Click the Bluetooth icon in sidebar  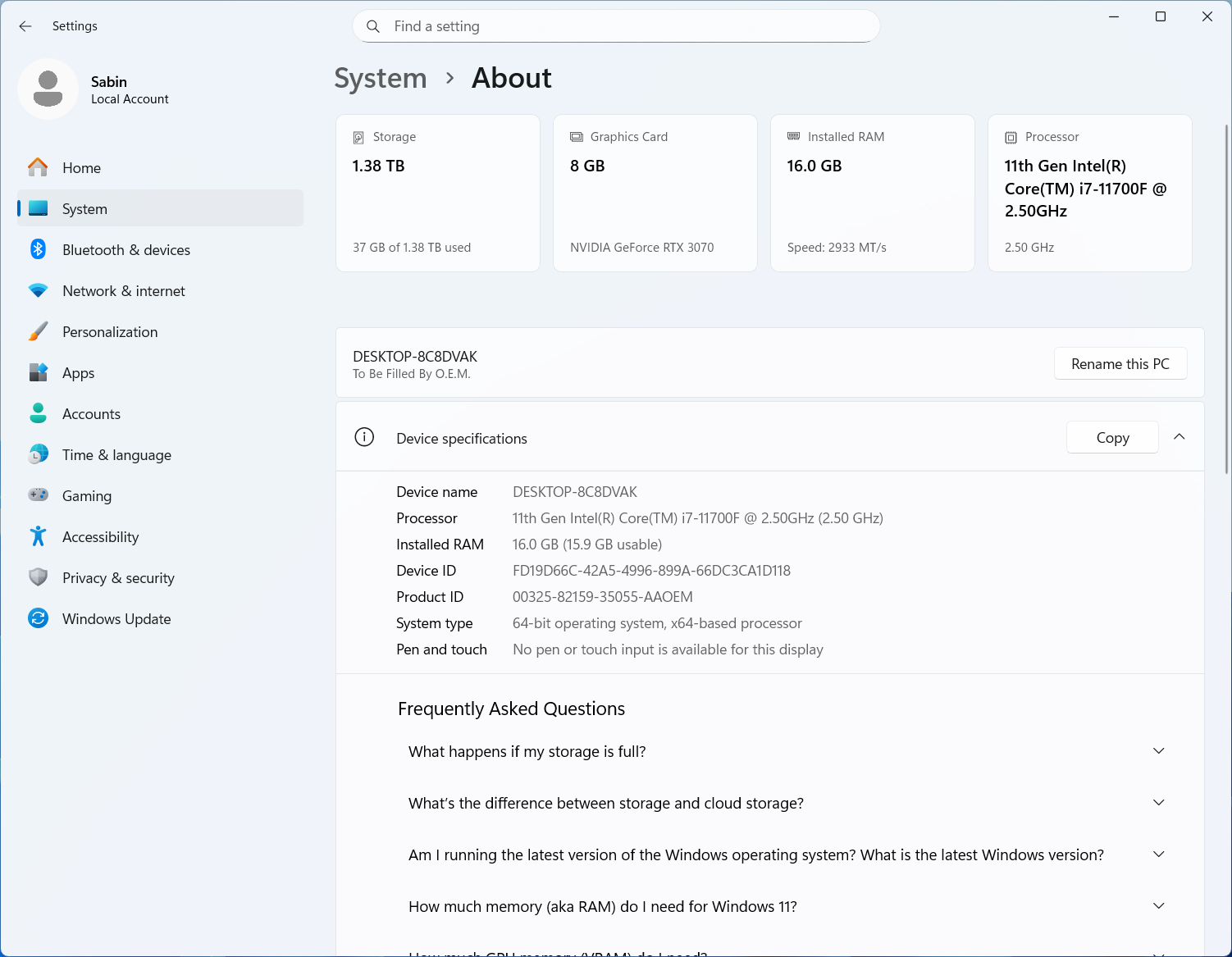(x=38, y=249)
